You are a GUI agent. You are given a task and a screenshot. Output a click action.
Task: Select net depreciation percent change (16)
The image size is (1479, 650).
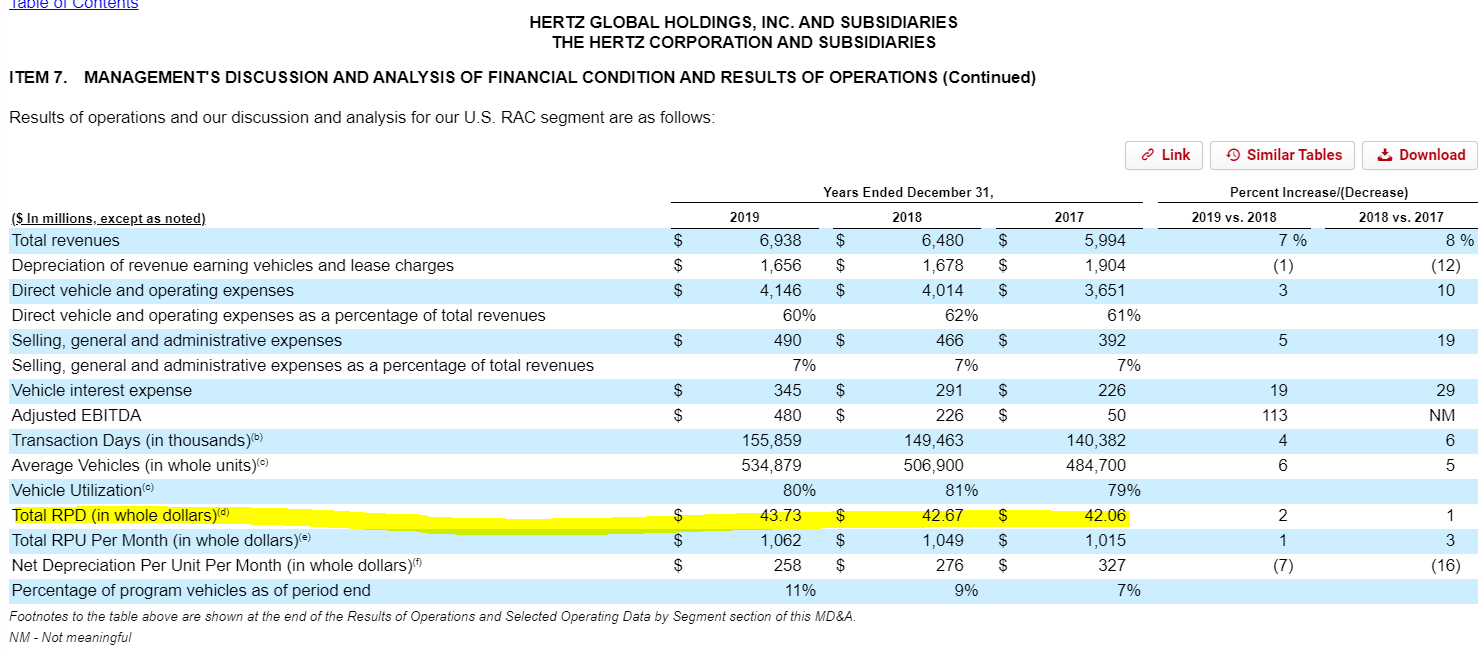pos(1446,565)
